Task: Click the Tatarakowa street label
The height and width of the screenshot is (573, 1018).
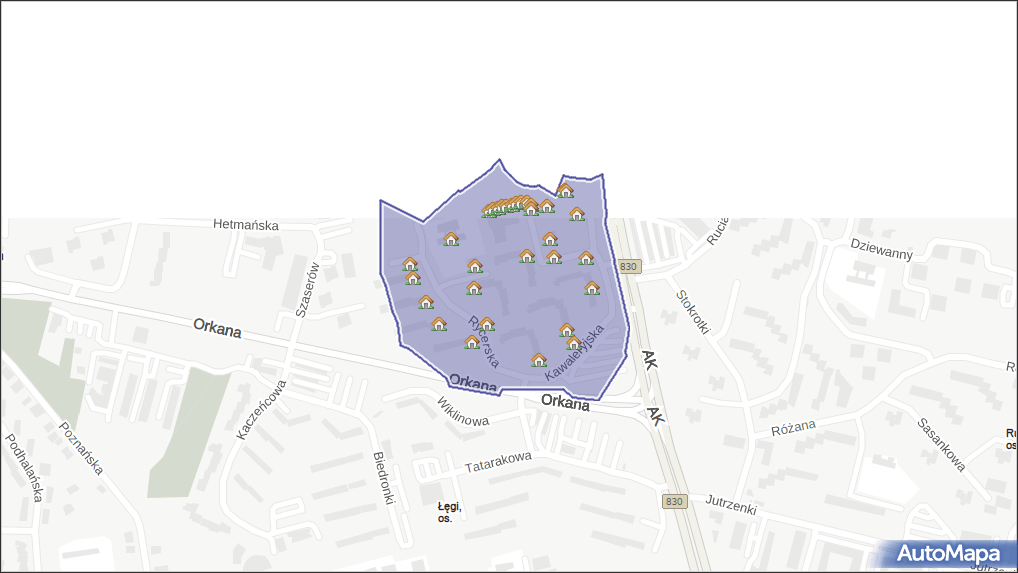Action: pos(499,463)
